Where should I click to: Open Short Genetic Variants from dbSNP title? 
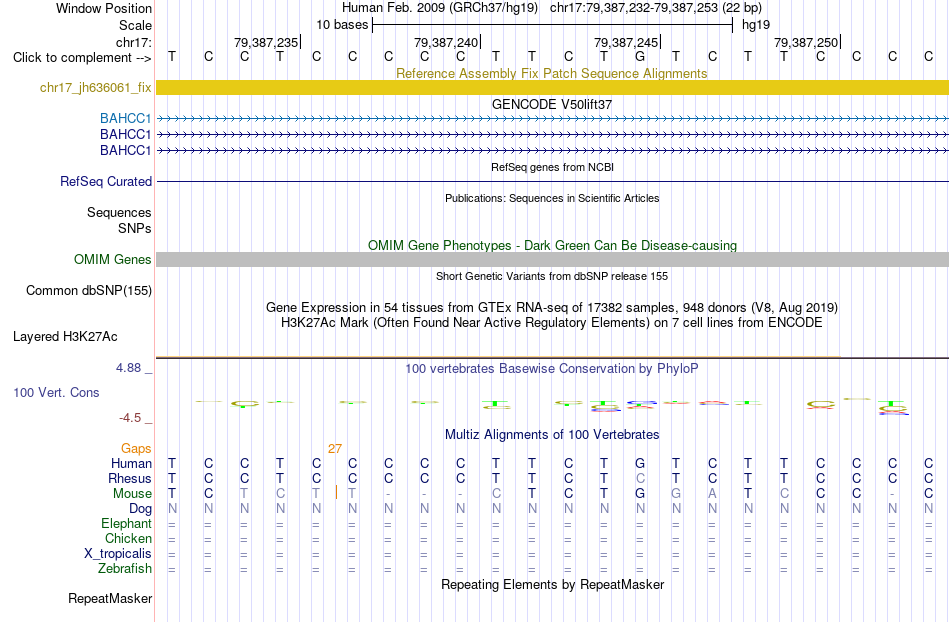552,276
